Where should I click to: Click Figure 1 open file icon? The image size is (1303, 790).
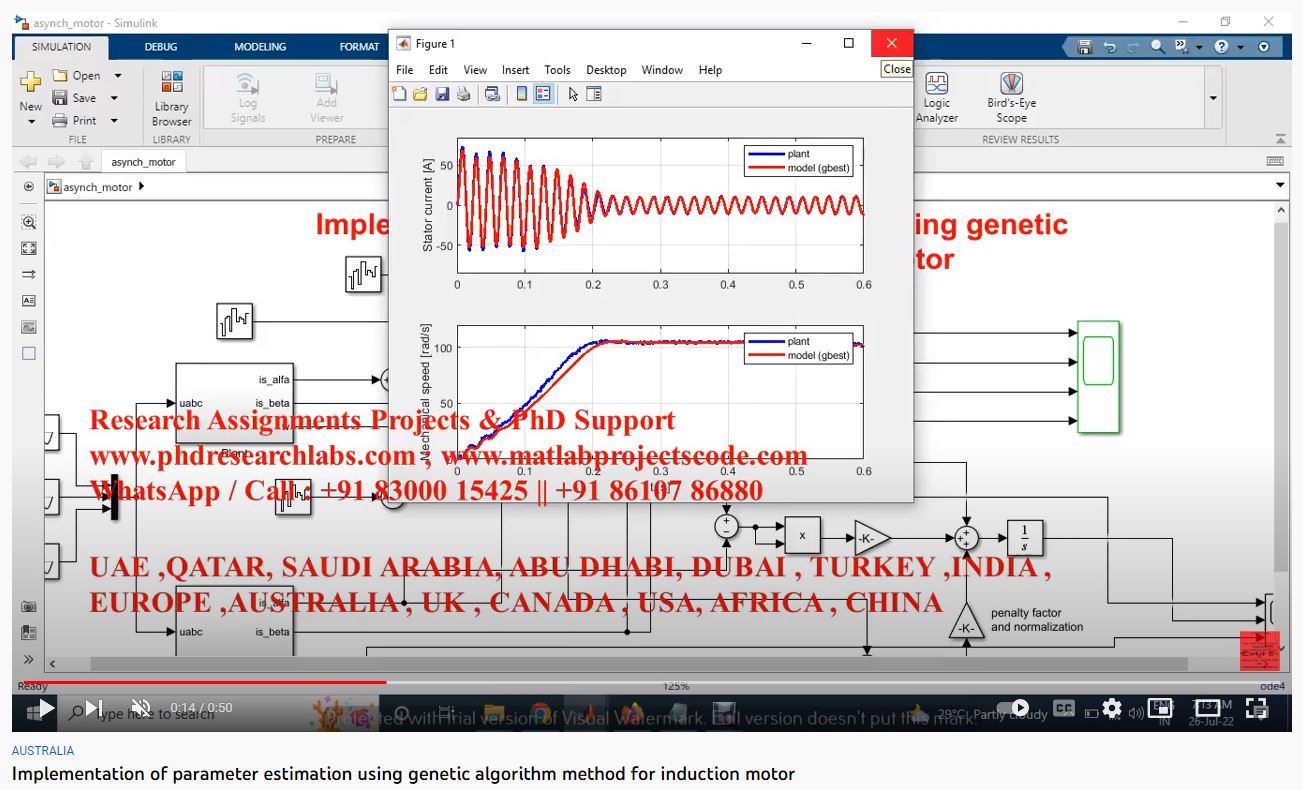point(420,94)
